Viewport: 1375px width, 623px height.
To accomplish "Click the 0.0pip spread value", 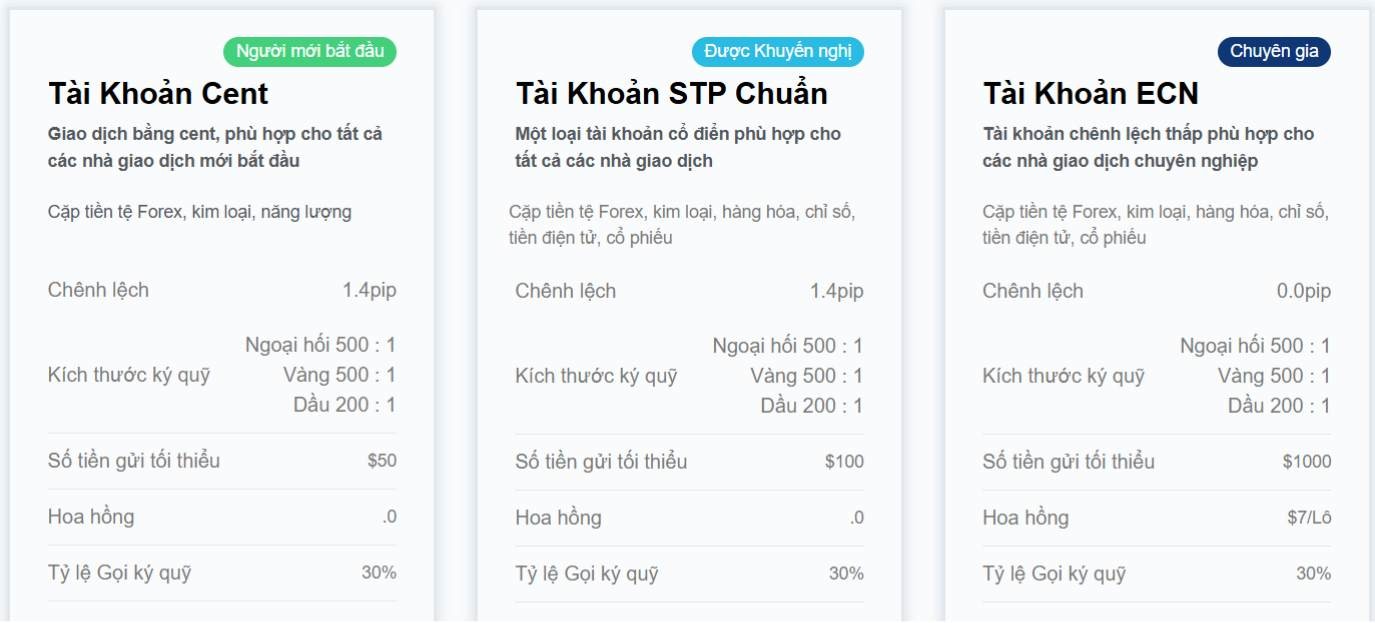I will click(1303, 291).
